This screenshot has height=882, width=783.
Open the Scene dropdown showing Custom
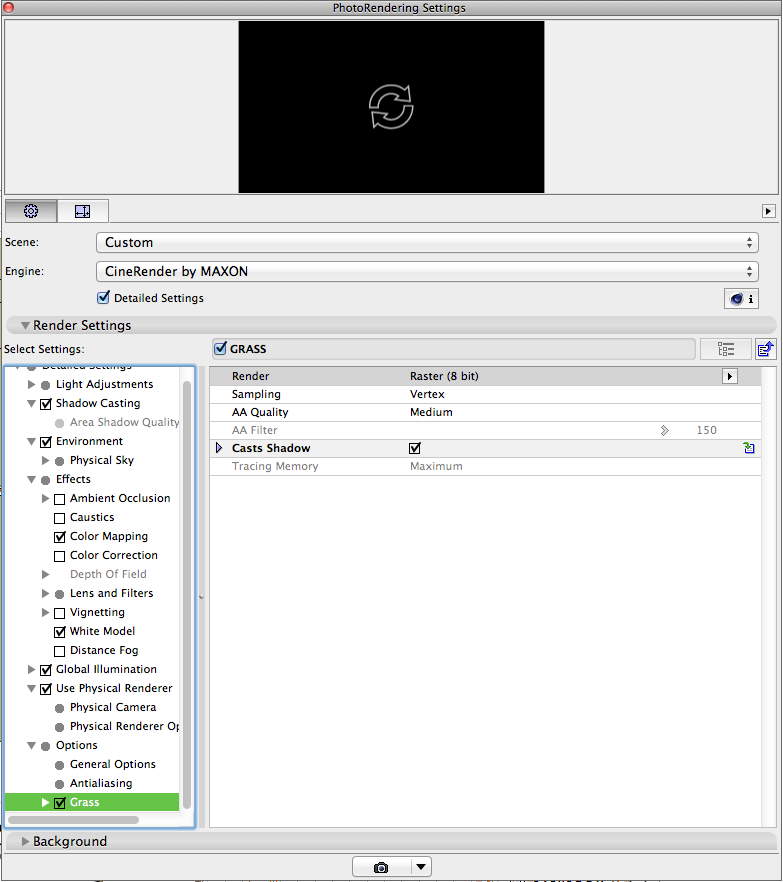[428, 242]
